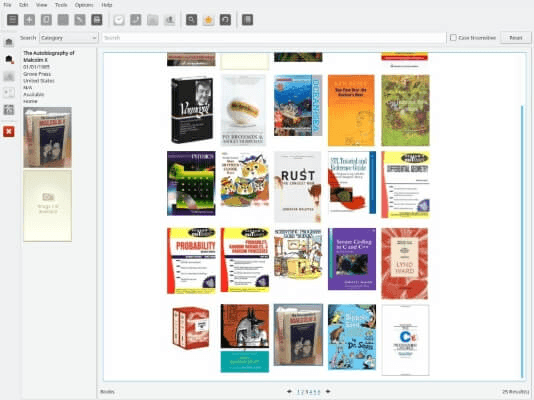Click the add item plus toolbar icon
The image size is (534, 400).
pyautogui.click(x=29, y=20)
